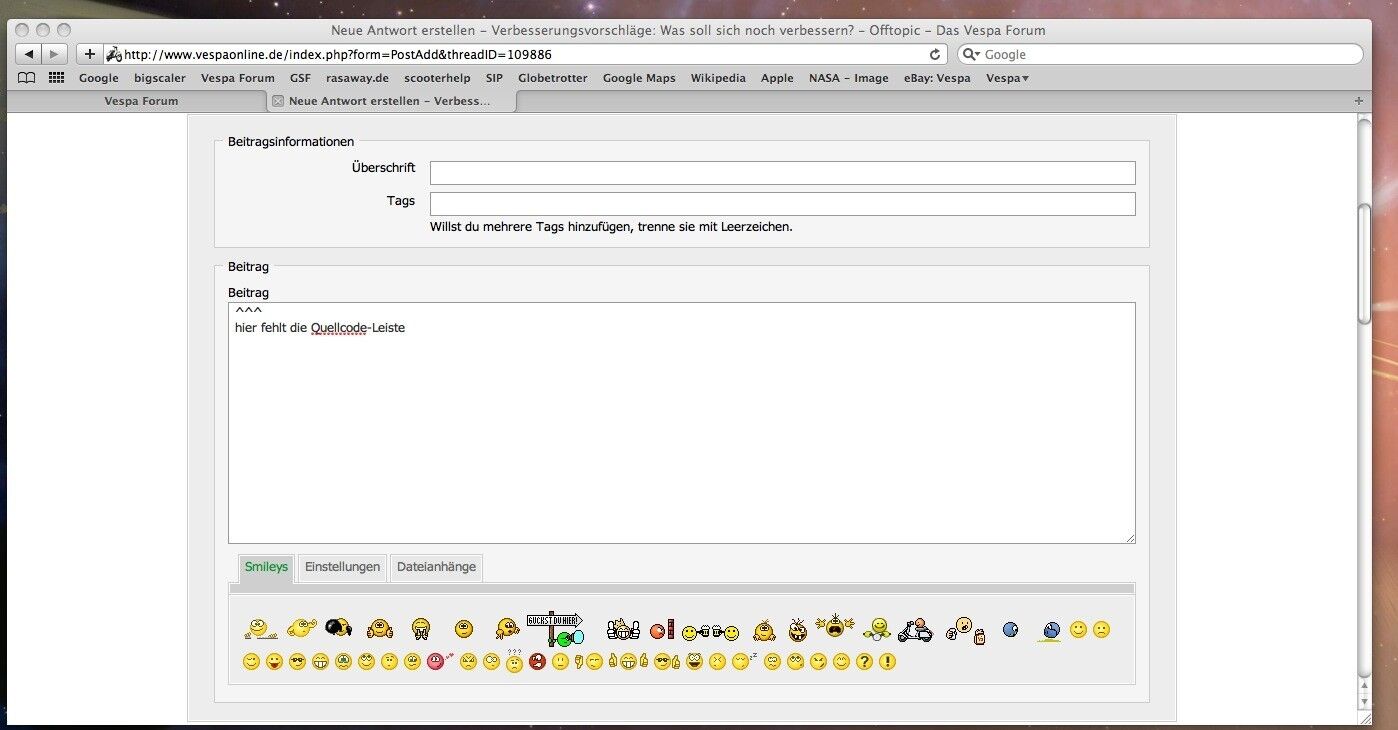Reload the page with the refresh icon
The width and height of the screenshot is (1398, 730).
coord(935,54)
